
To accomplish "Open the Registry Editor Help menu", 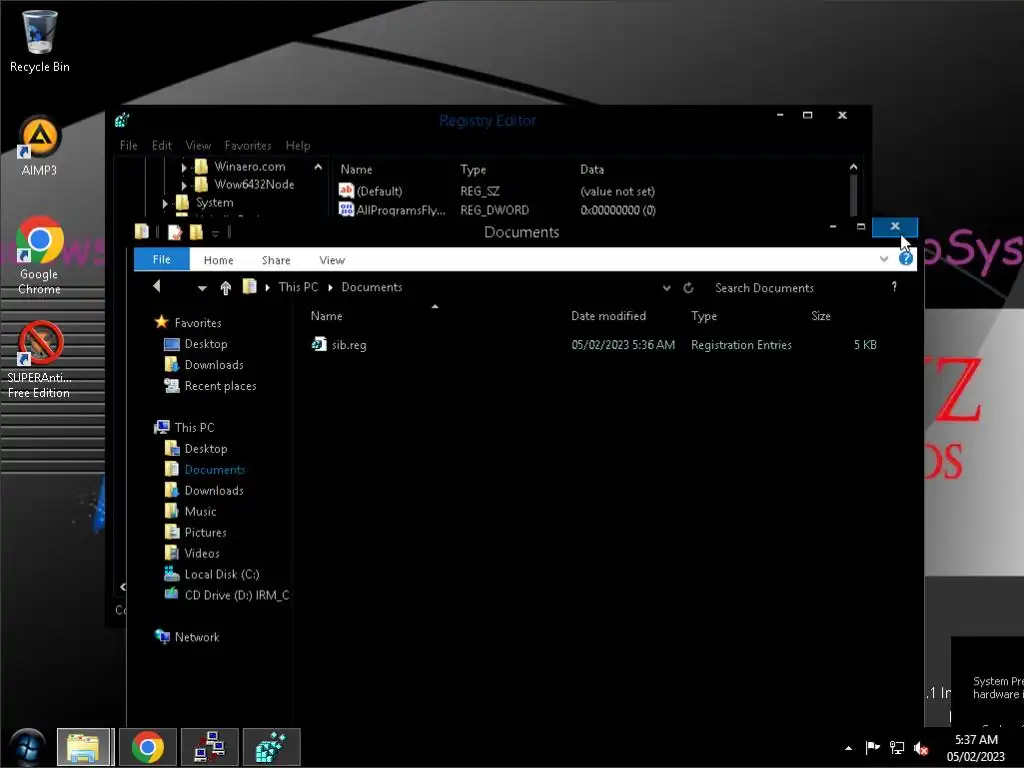I will click(x=298, y=146).
